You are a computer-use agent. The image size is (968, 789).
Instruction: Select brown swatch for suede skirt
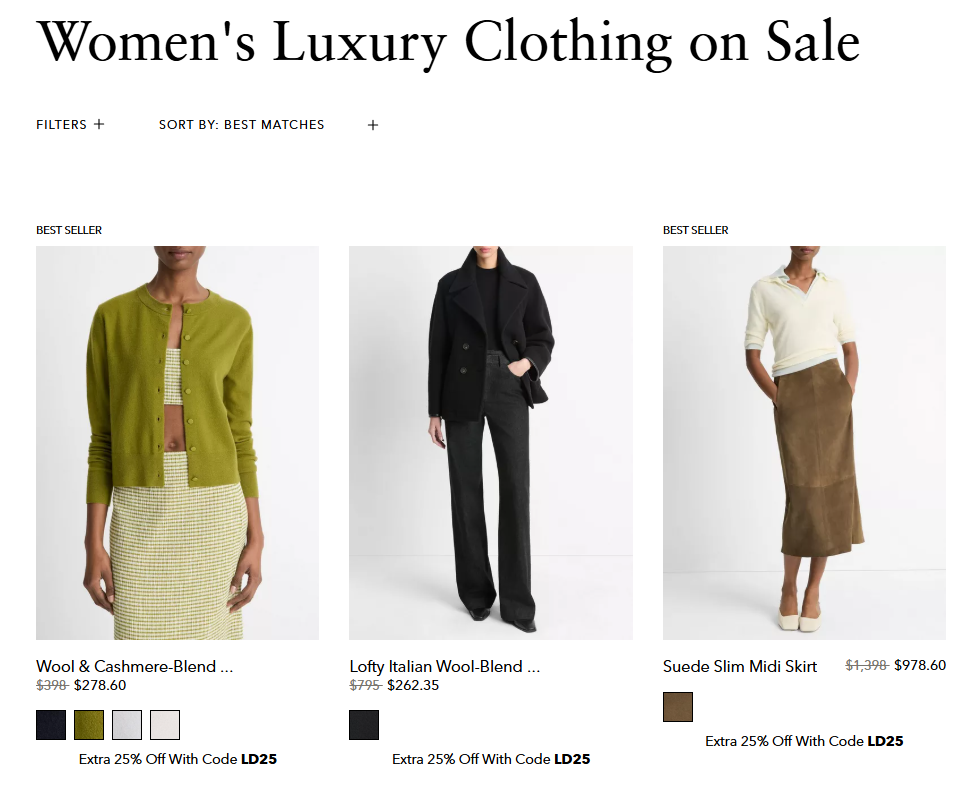pos(678,707)
